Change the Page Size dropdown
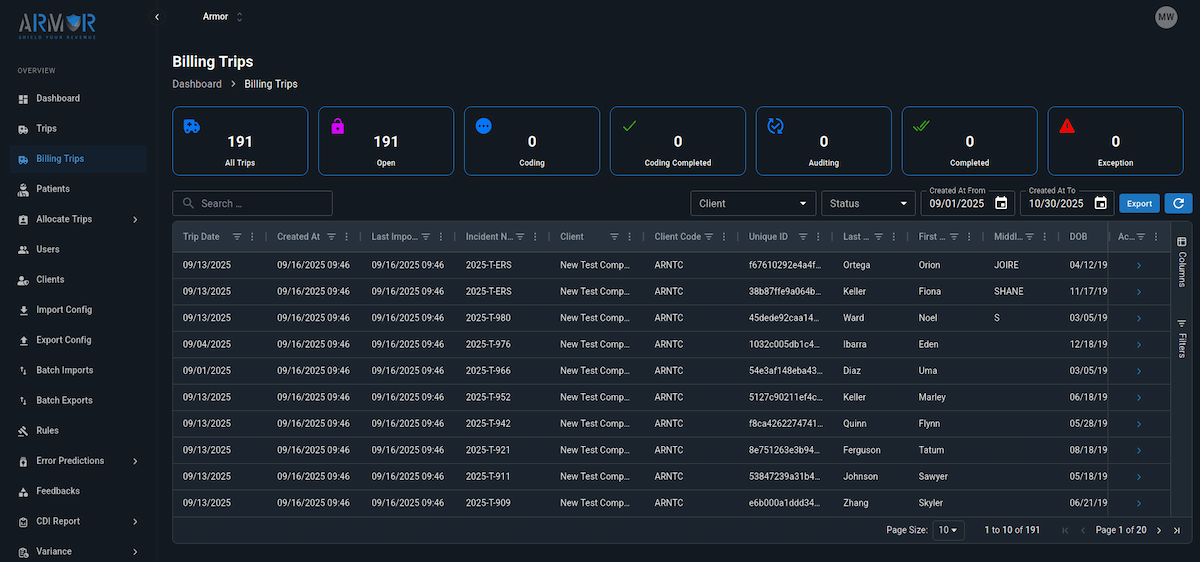1200x562 pixels. [948, 530]
